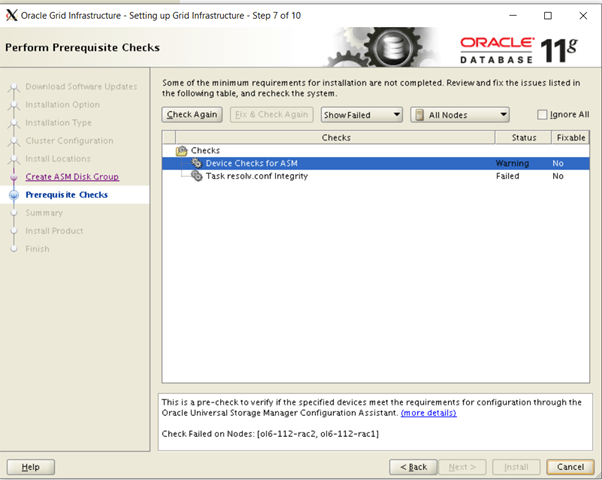This screenshot has width=602, height=480.
Task: Sort by the Status column header
Action: 524,138
